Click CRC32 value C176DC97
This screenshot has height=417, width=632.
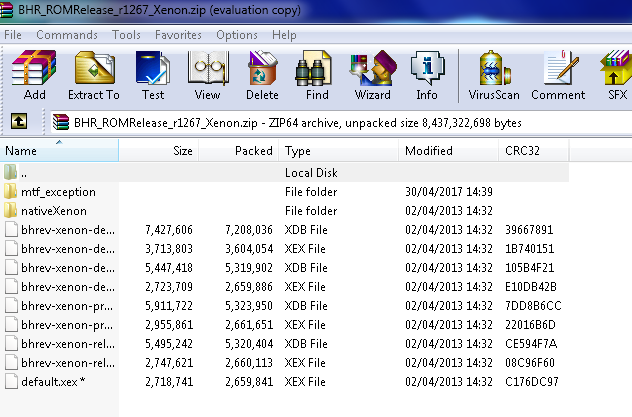coord(532,382)
